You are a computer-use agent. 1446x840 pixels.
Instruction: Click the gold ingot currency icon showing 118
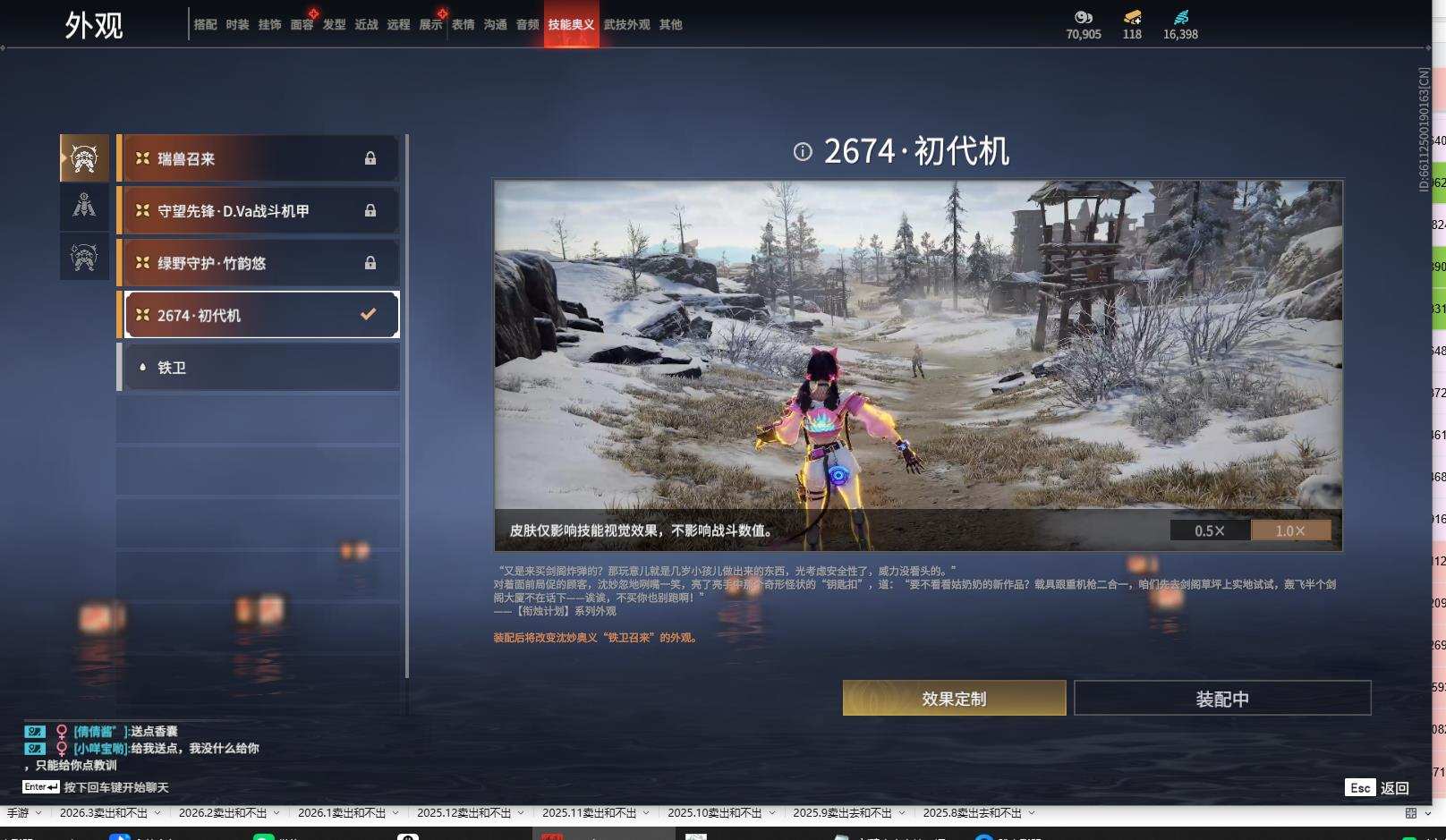point(1131,18)
